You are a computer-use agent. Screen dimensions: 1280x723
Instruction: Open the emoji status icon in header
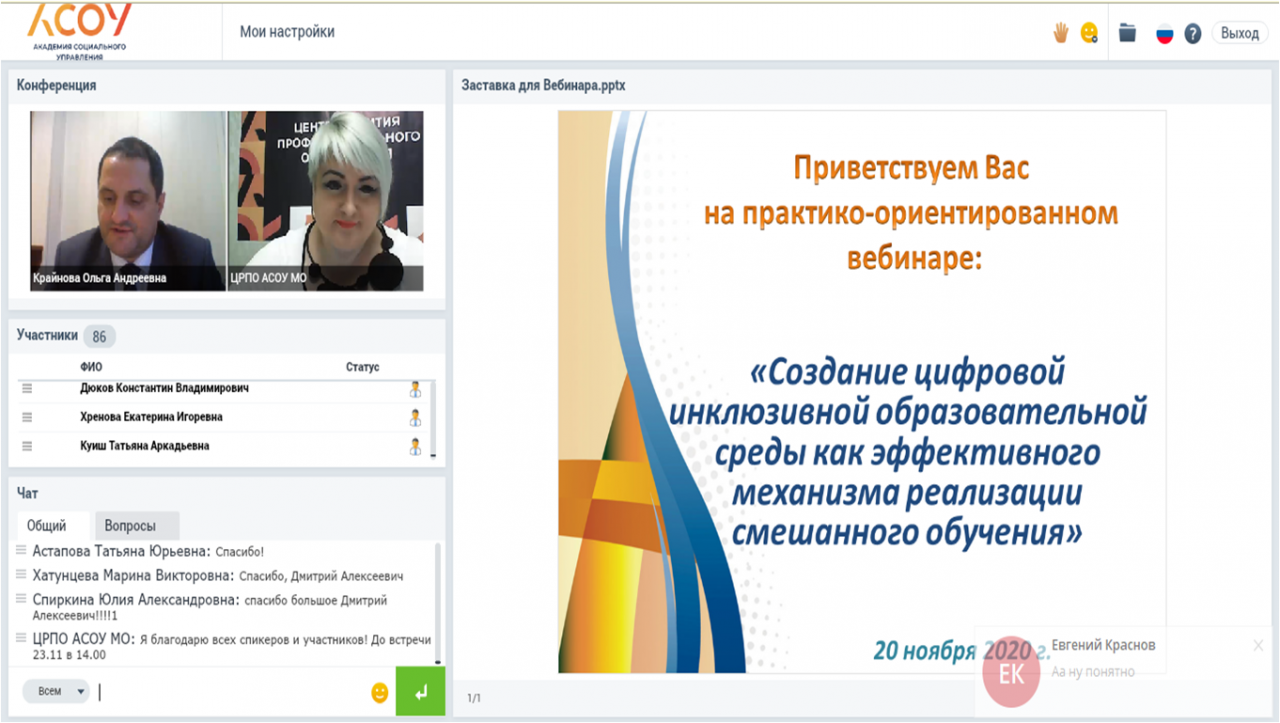[1089, 33]
